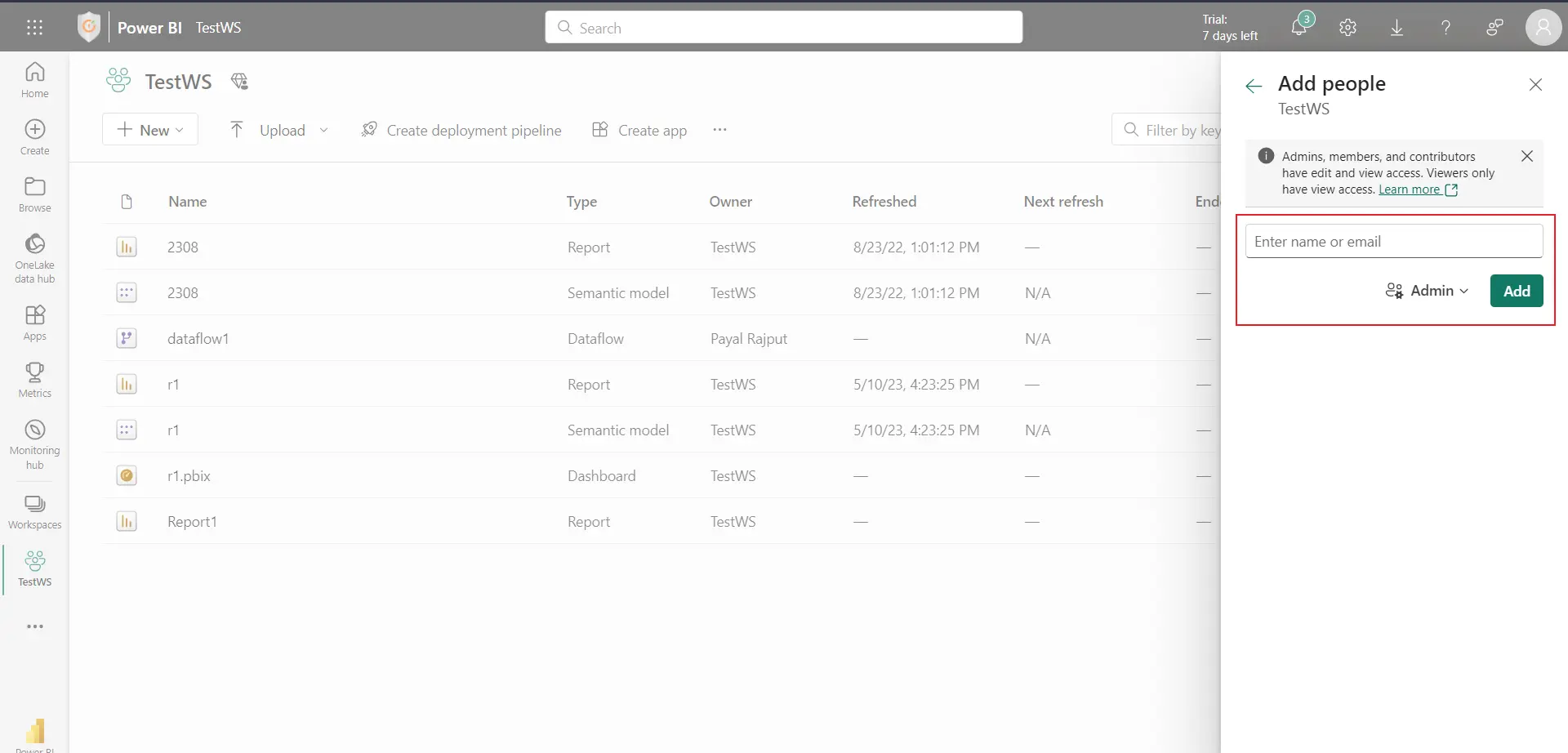Open settings gear menu
This screenshot has height=753, width=1568.
(x=1347, y=27)
